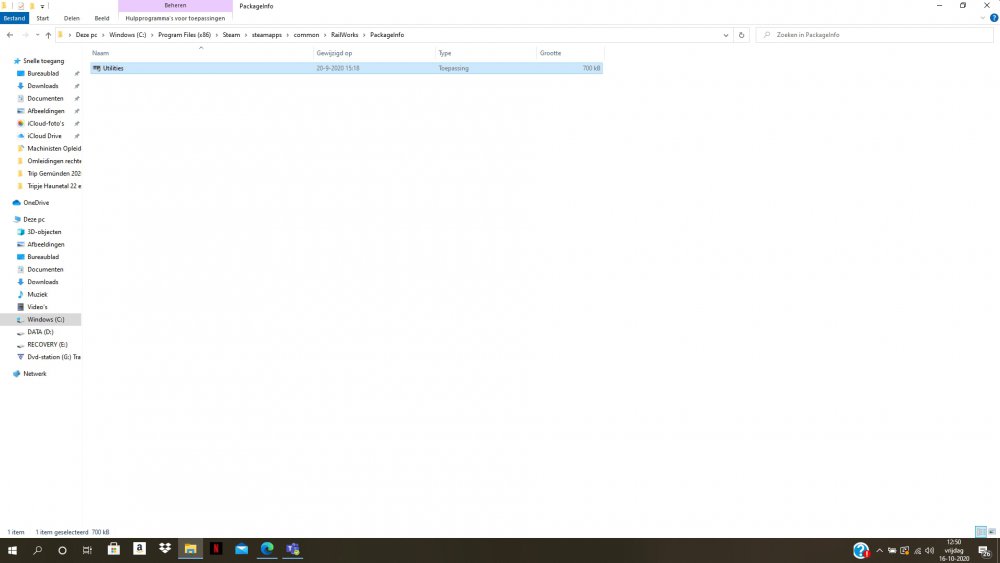1000x563 pixels.
Task: Switch to details view in status bar
Action: (980, 532)
